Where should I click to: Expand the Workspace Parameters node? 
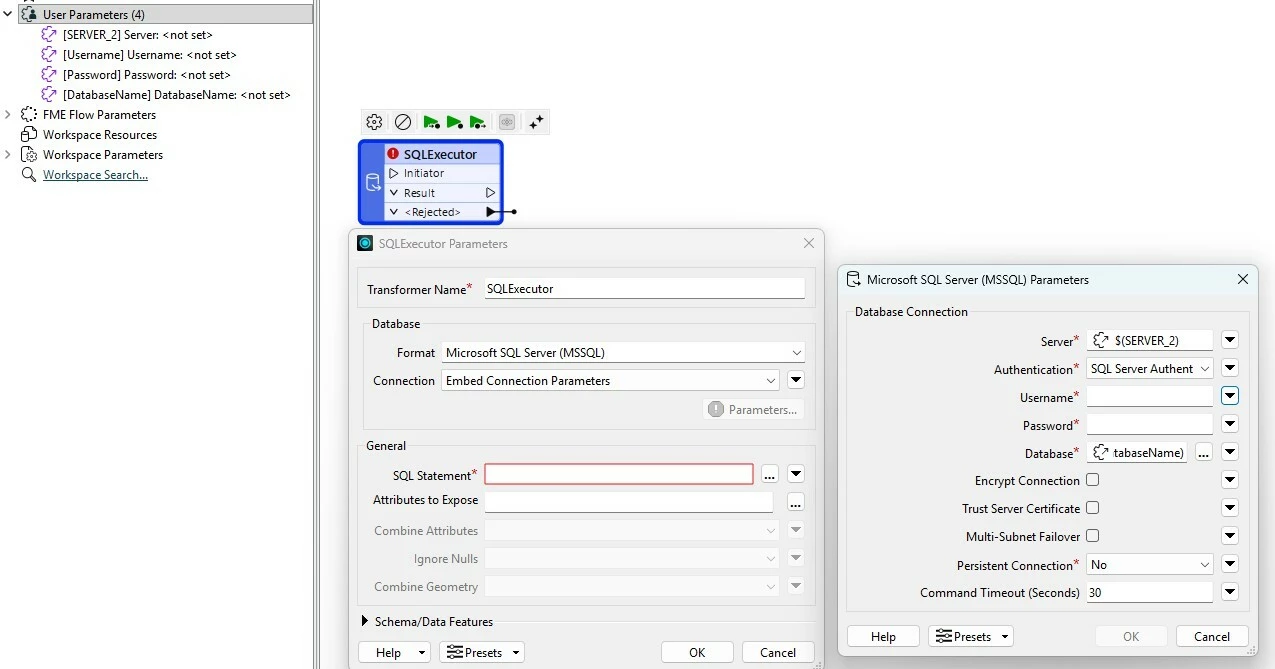pos(8,154)
